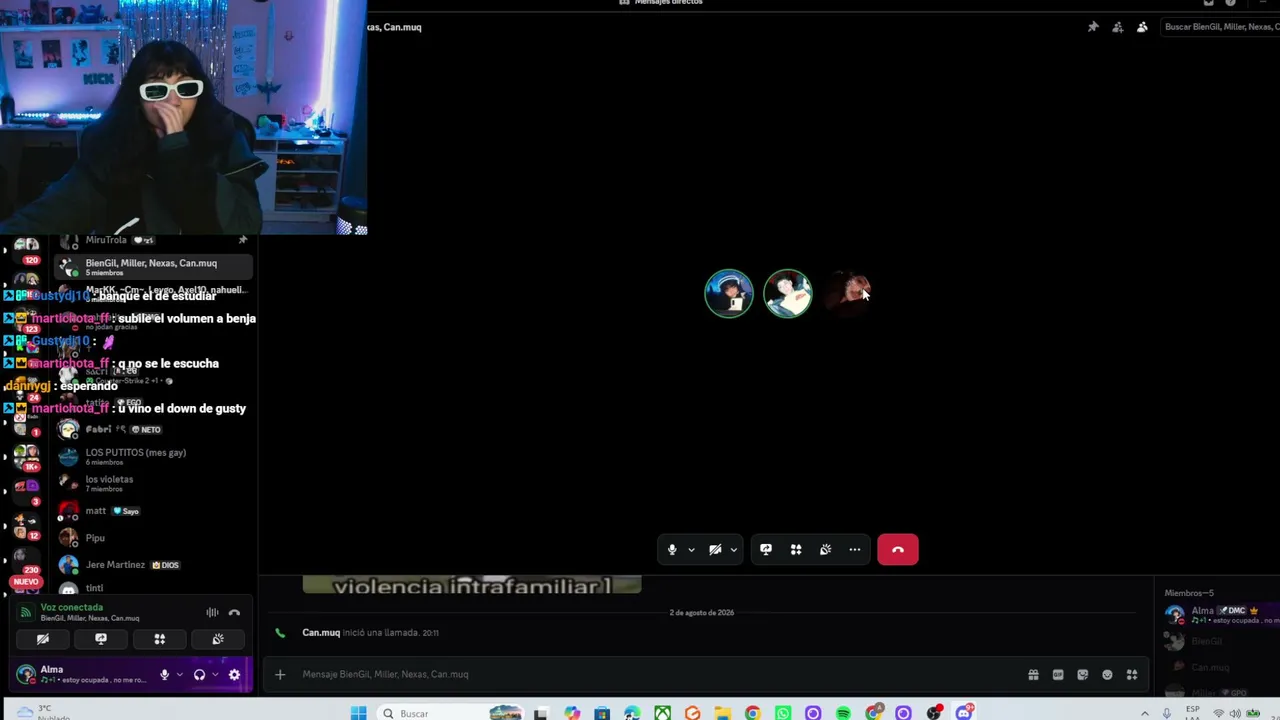Open the GIF picker
Viewport: 1280px width, 720px height.
point(1058,675)
